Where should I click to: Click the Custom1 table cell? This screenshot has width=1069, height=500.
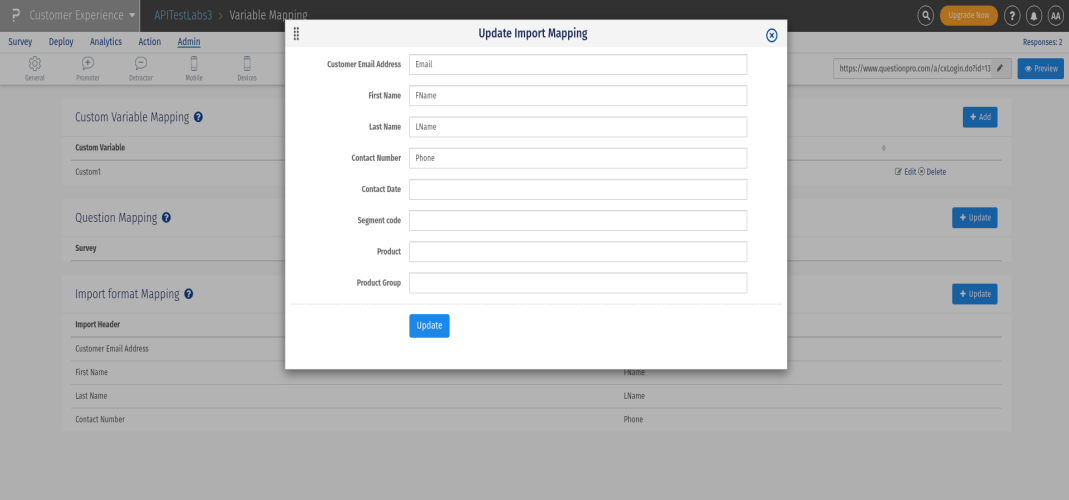click(x=88, y=172)
